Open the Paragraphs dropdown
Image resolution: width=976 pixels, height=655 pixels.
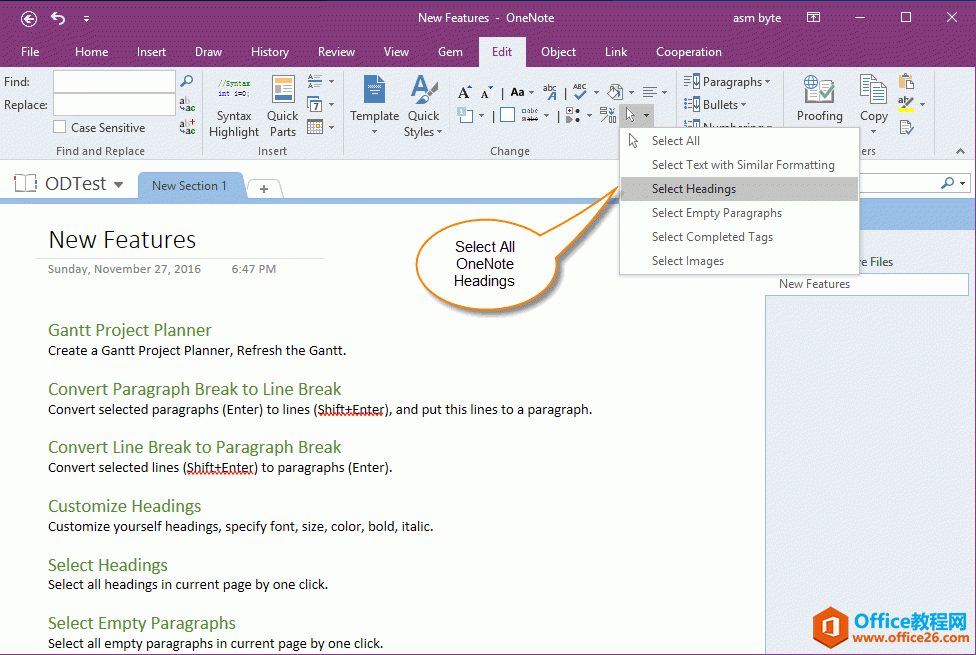pos(734,81)
